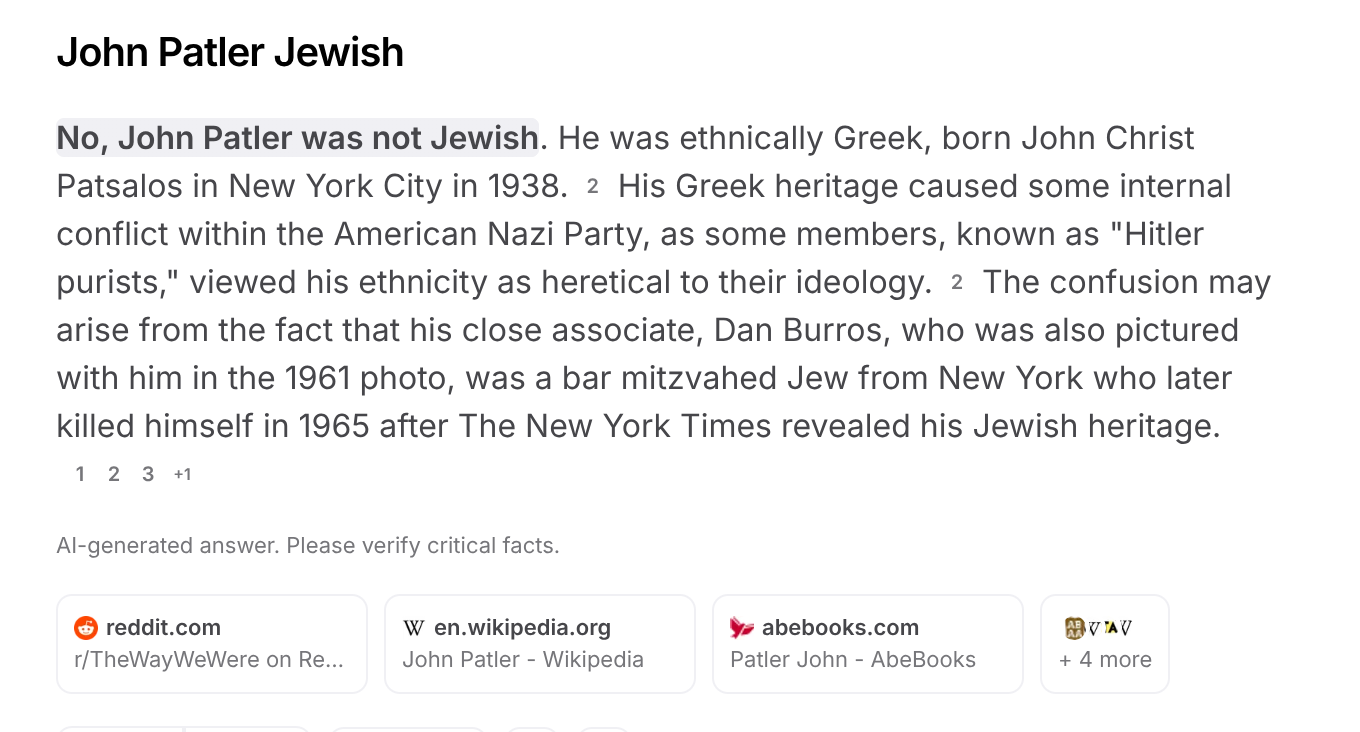
Task: Click the 'John Patler Jewish' heading
Action: click(x=230, y=52)
